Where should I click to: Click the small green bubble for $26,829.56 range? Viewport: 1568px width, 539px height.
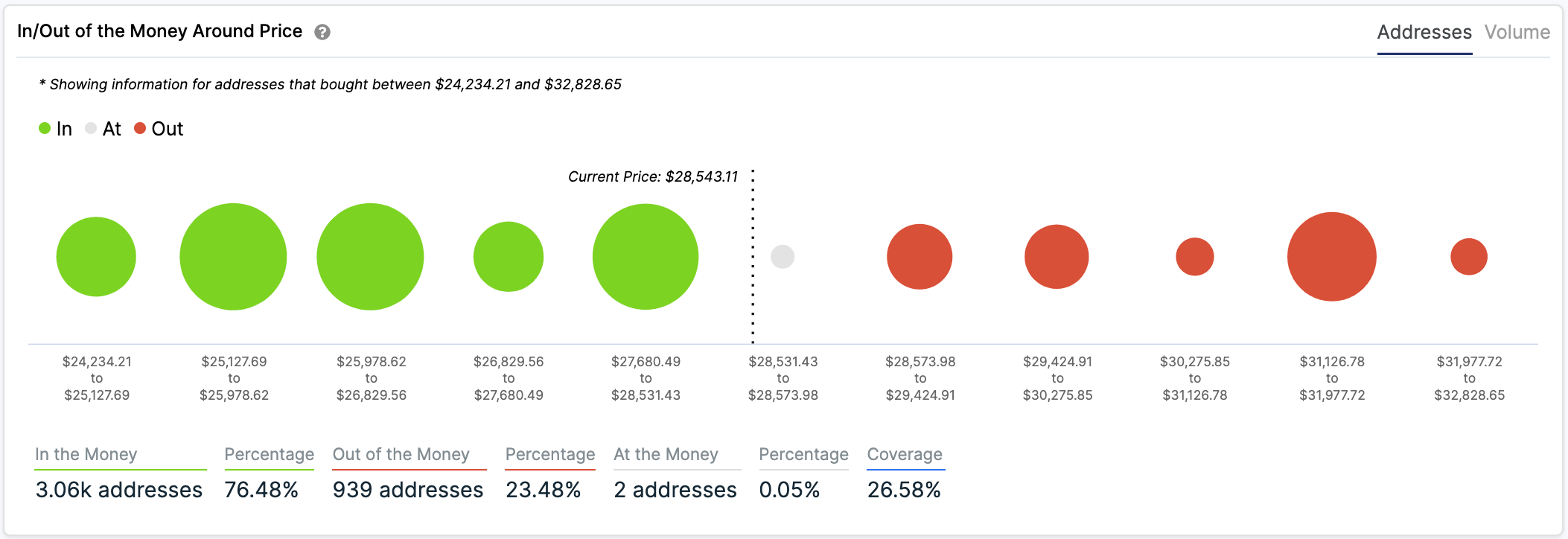pyautogui.click(x=509, y=257)
